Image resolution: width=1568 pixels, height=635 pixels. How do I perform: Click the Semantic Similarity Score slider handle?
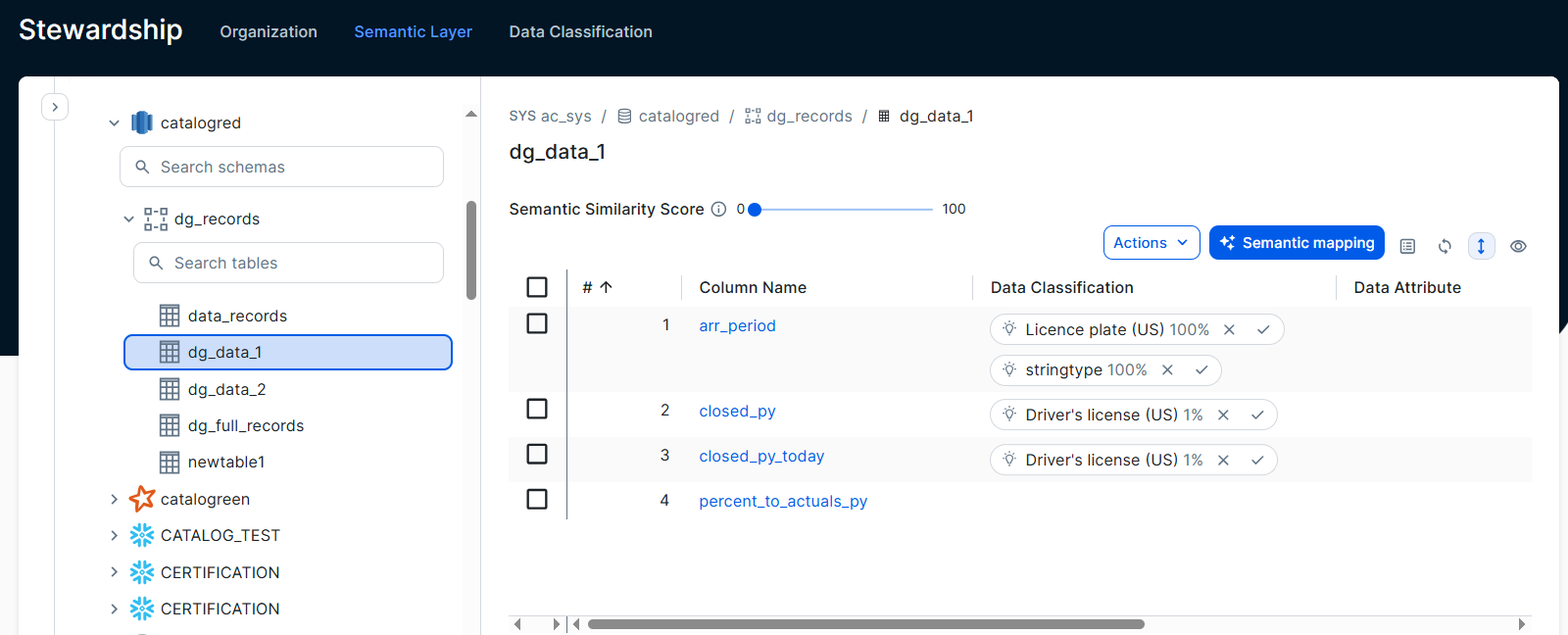755,210
